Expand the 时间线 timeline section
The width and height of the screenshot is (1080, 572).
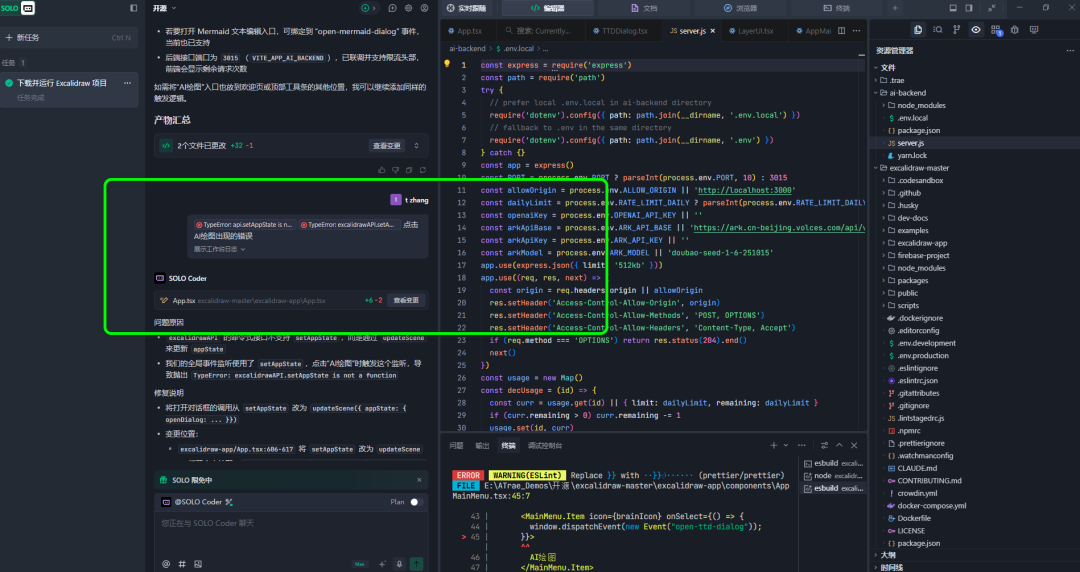[x=891, y=567]
